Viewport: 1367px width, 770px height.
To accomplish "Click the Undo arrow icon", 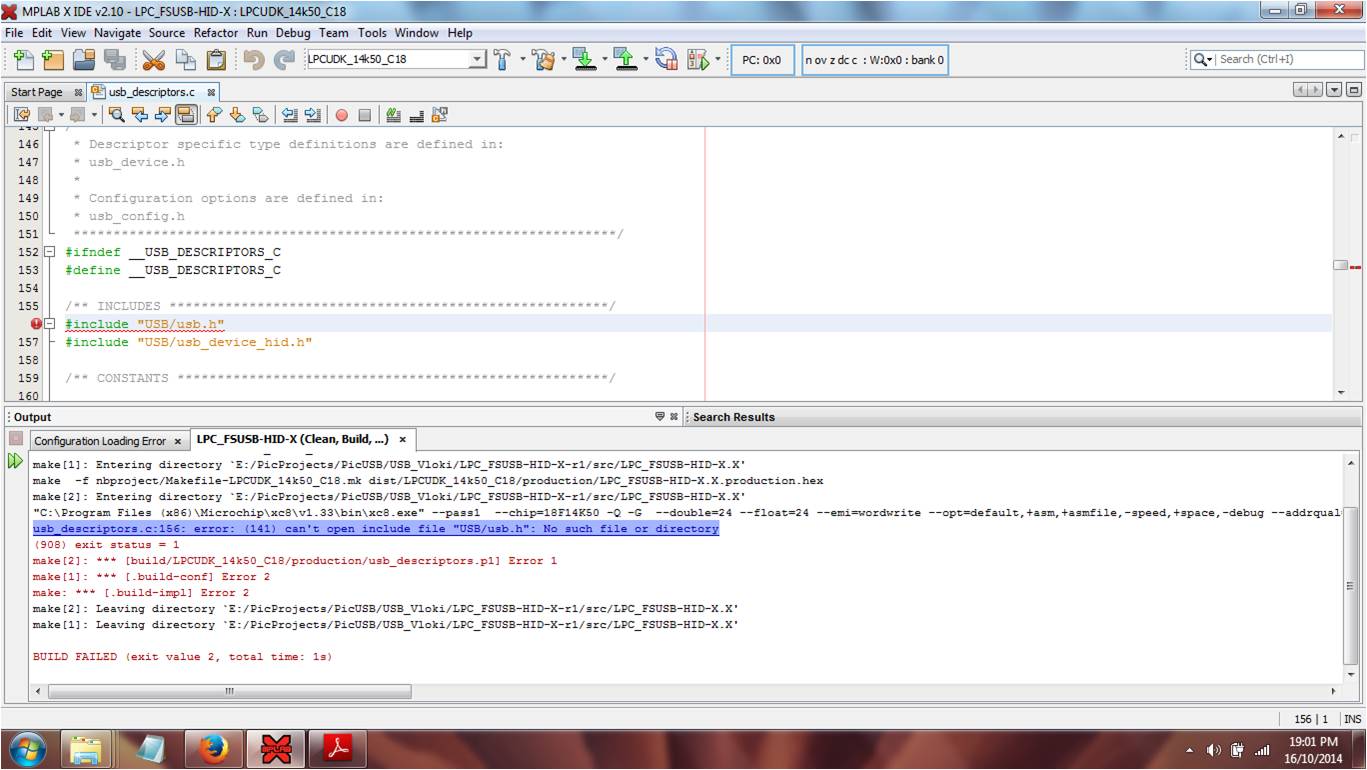I will 254,60.
